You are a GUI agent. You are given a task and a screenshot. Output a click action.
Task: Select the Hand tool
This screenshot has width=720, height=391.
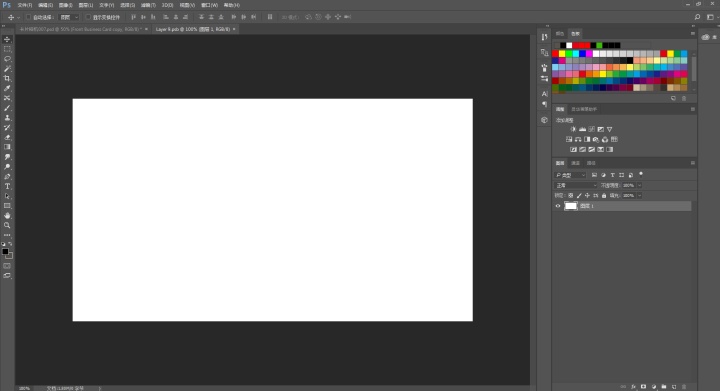point(7,216)
